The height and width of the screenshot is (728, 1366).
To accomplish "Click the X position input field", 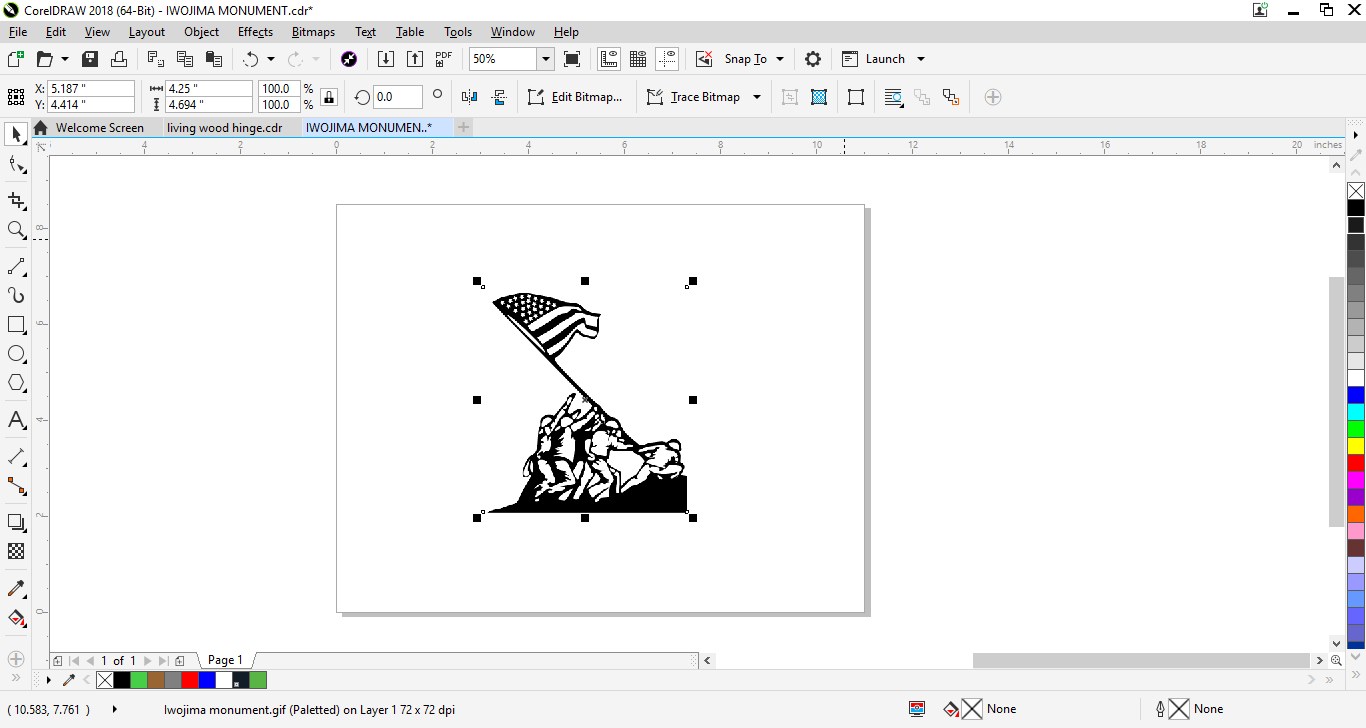I will 91,89.
